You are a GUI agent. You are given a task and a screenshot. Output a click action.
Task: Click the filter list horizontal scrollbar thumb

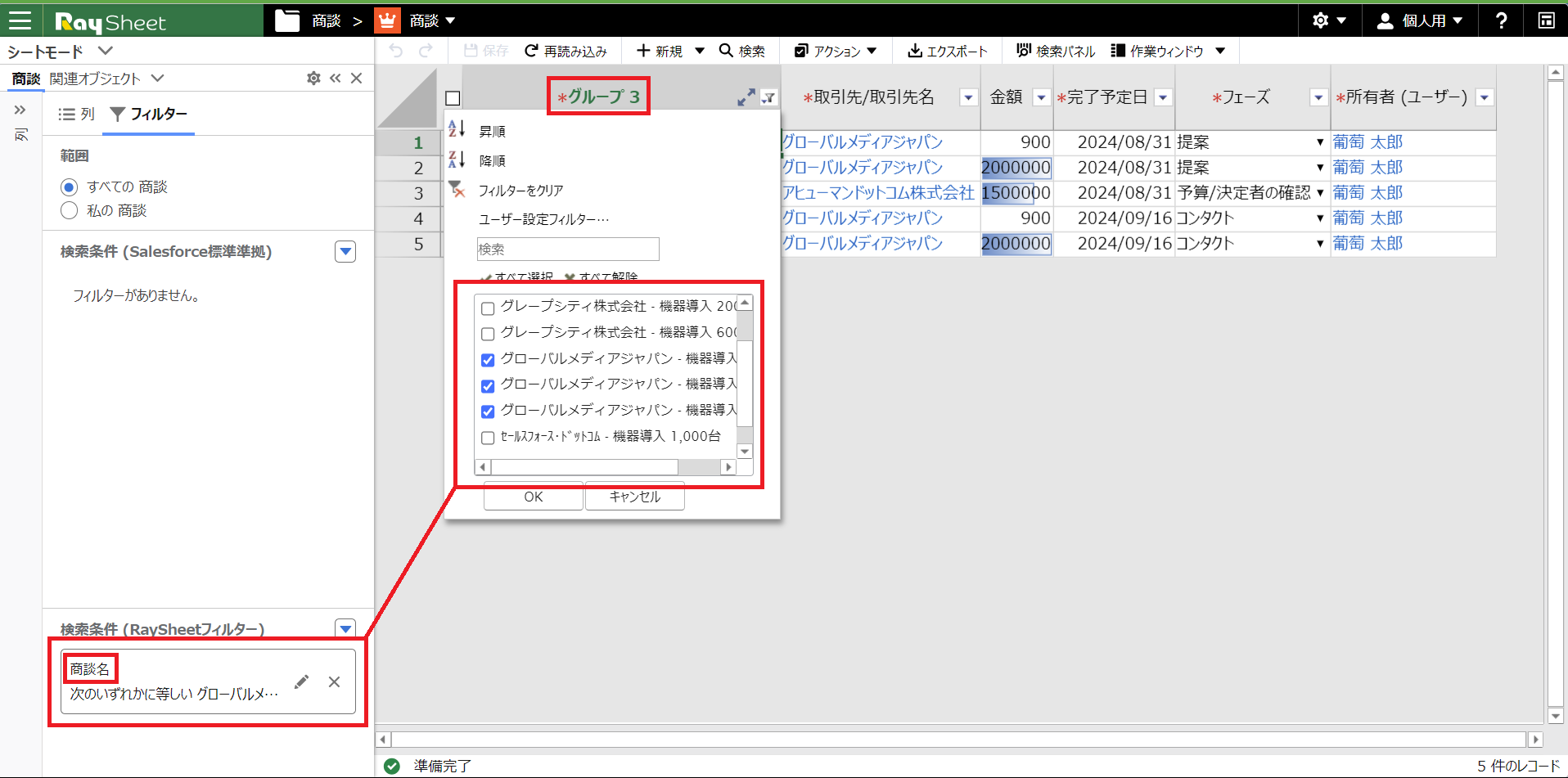(584, 467)
